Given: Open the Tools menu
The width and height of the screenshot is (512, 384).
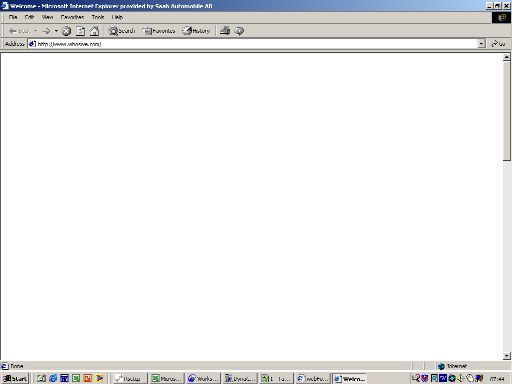Looking at the screenshot, I should pyautogui.click(x=98, y=17).
